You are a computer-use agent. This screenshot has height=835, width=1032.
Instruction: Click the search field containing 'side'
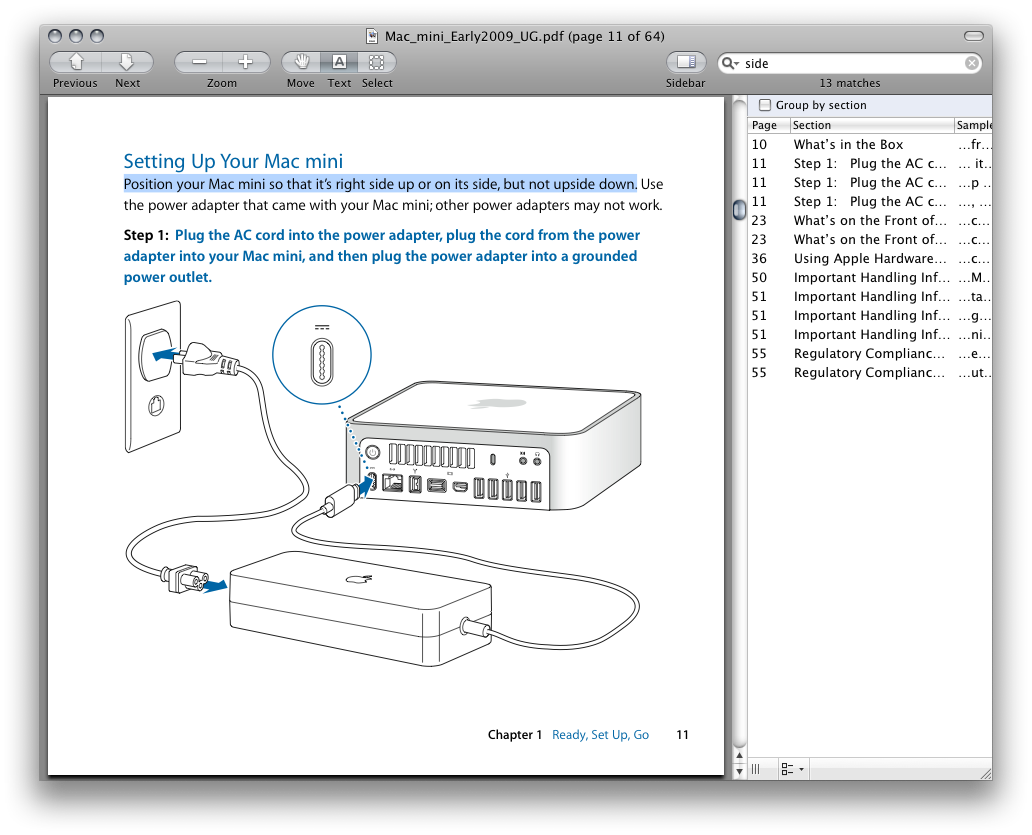point(852,63)
